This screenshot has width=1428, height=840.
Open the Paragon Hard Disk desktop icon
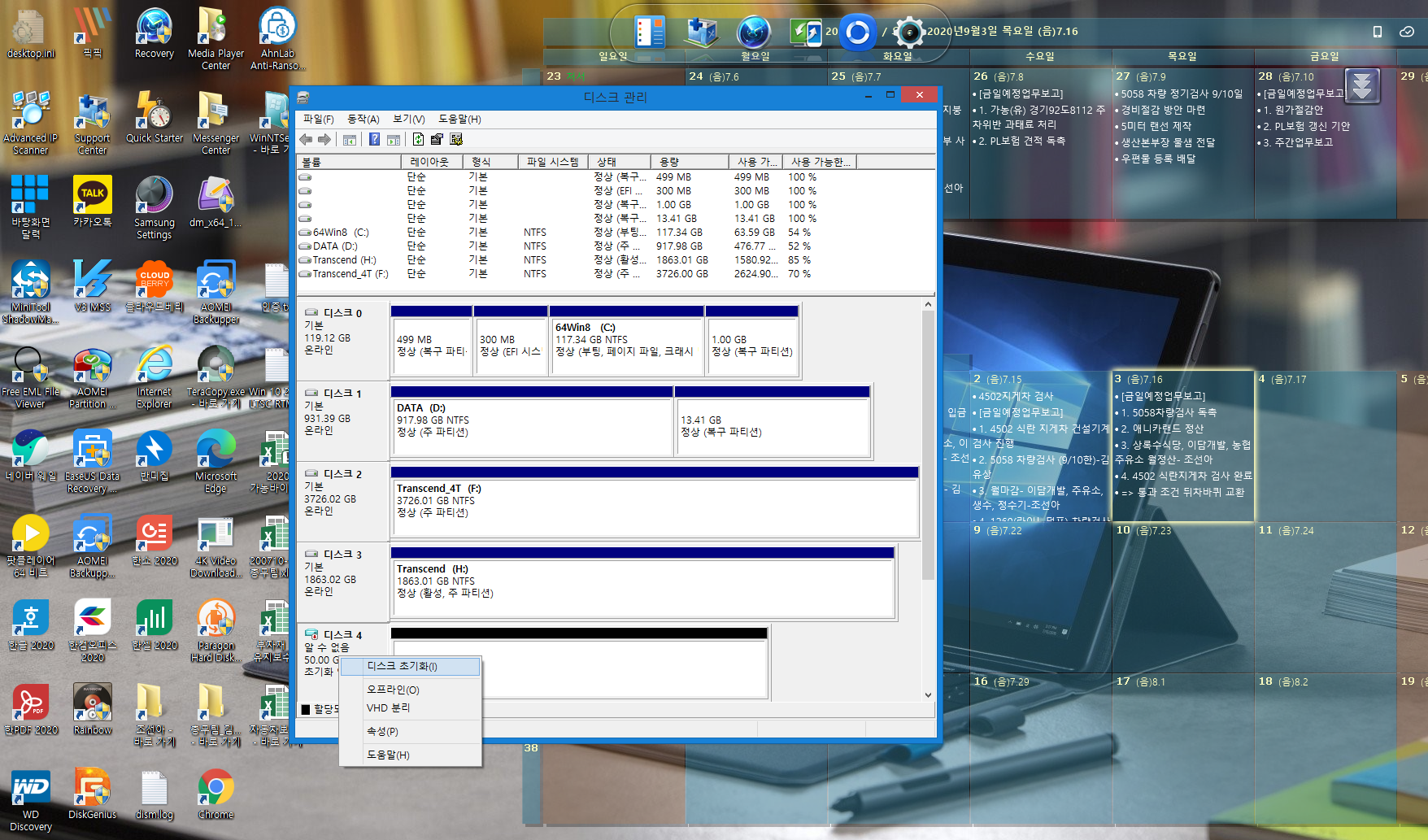click(x=216, y=630)
